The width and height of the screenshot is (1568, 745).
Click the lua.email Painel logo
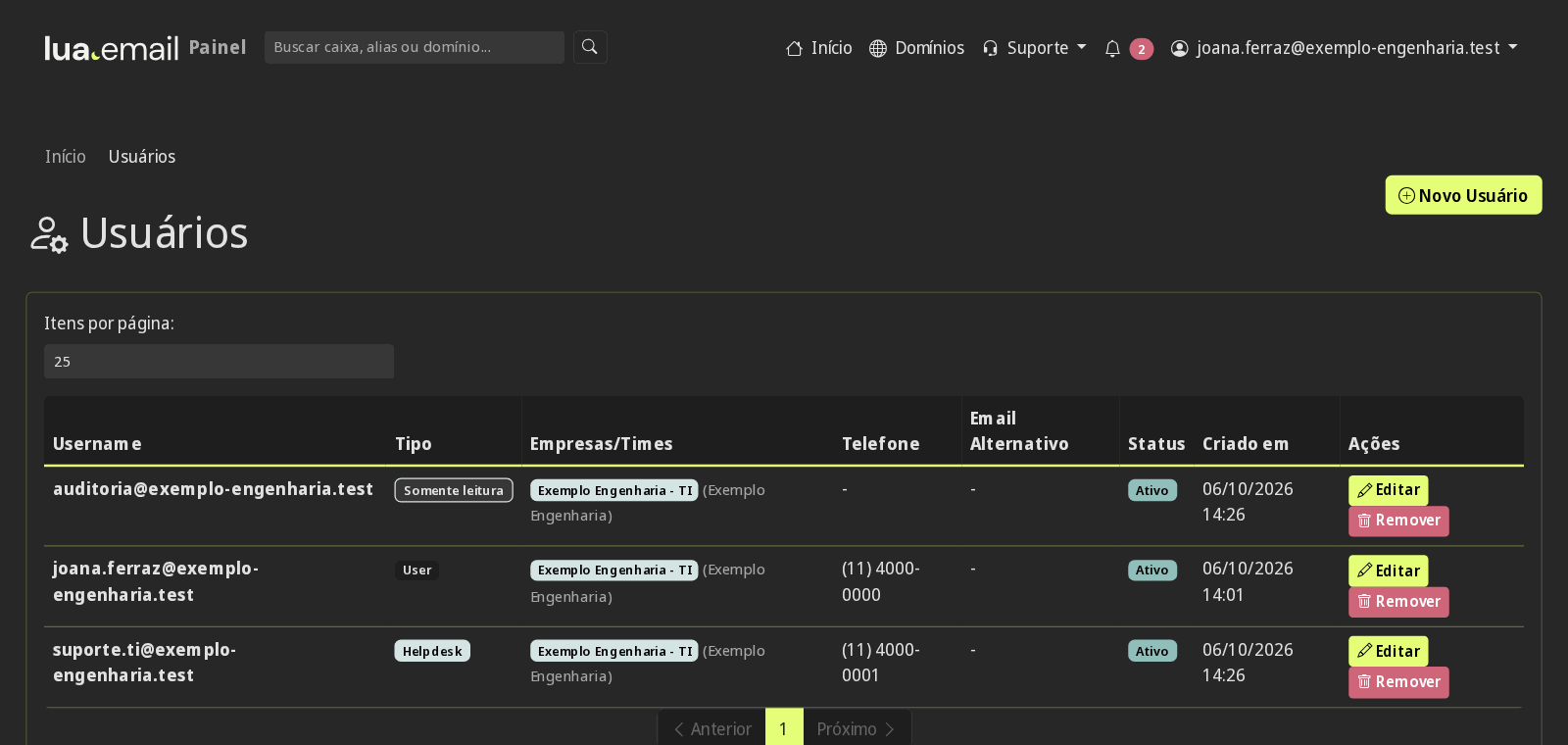pos(145,48)
